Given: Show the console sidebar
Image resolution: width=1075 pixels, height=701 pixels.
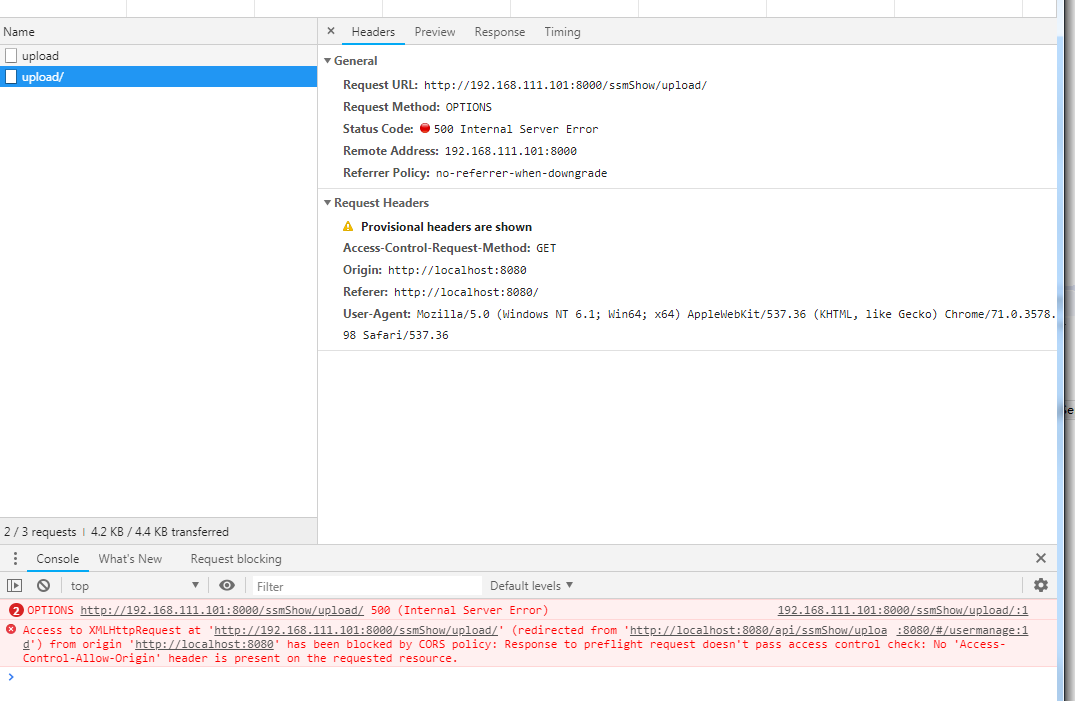Looking at the screenshot, I should click(x=14, y=585).
